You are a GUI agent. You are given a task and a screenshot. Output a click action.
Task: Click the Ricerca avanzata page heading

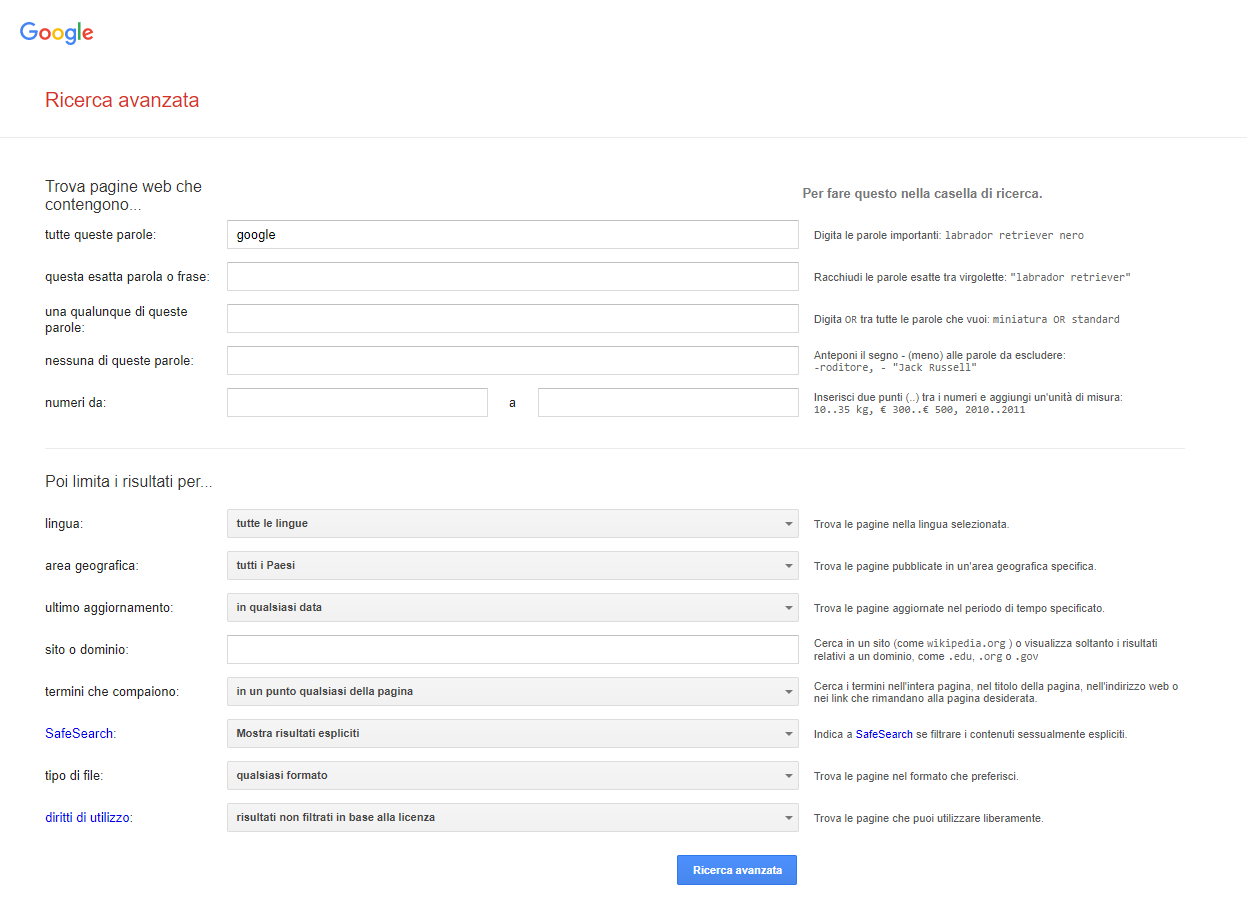tap(122, 101)
